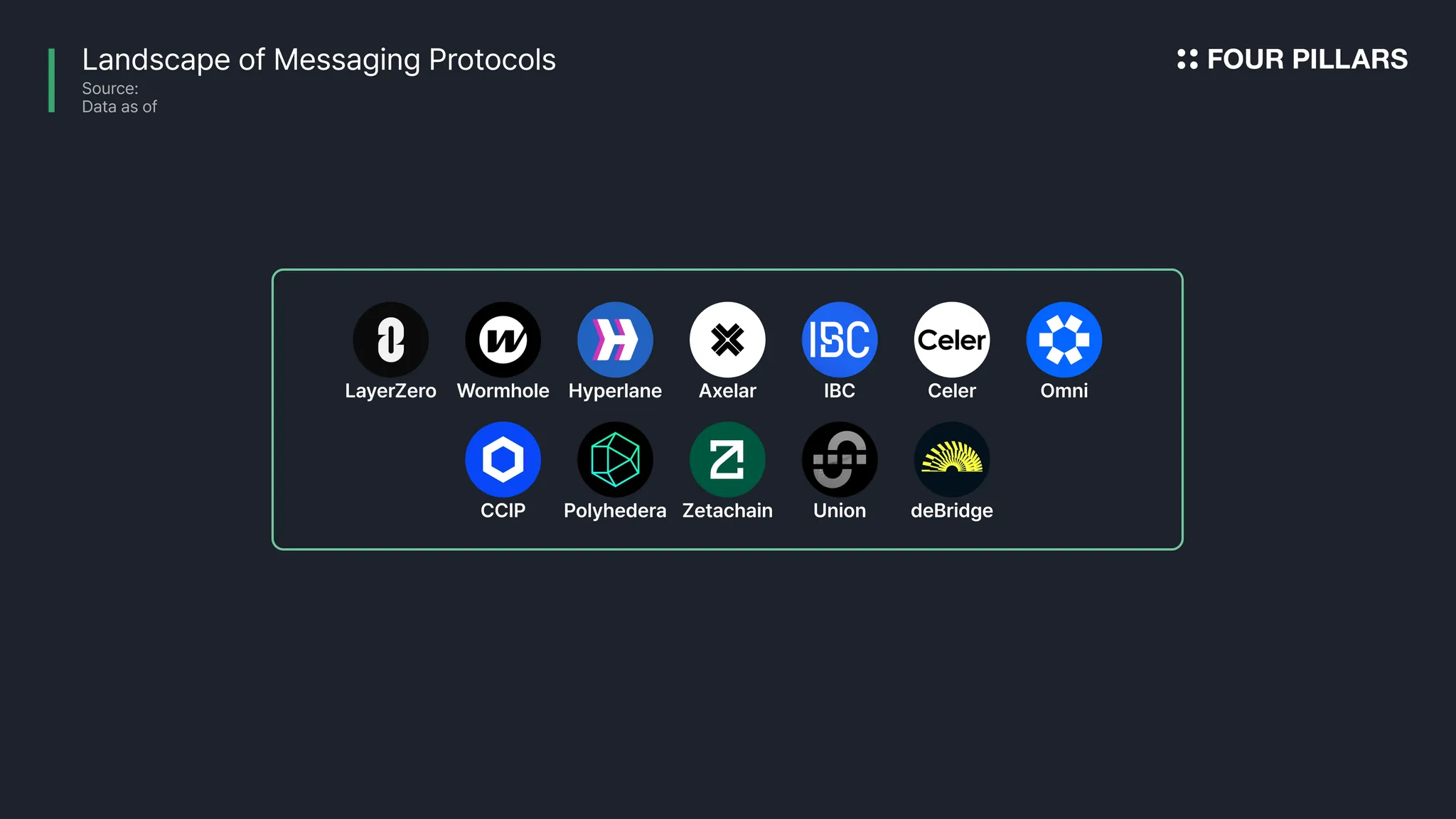
Task: Click the Four Pillars brand logo
Action: pyautogui.click(x=1292, y=59)
